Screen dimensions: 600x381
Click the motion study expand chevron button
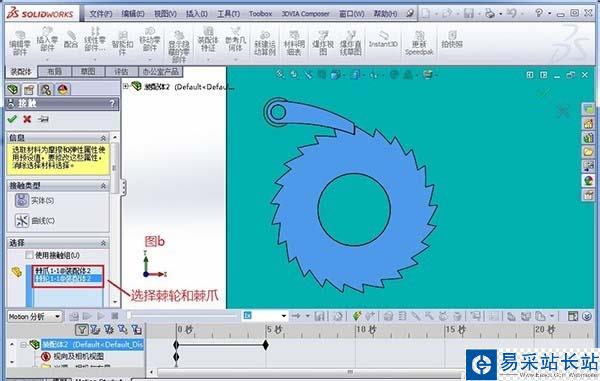click(587, 316)
